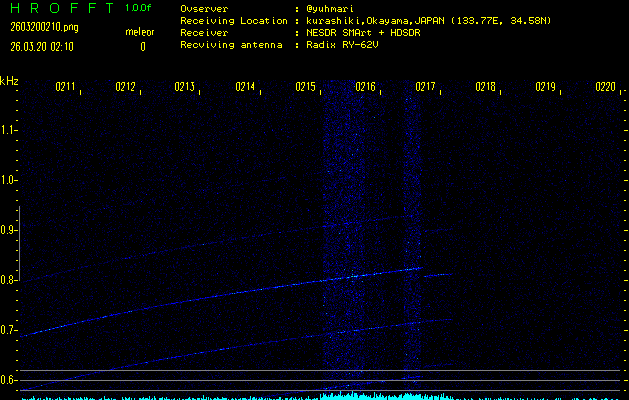
Task: Select the 0213 time marker
Action: pyautogui.click(x=186, y=88)
